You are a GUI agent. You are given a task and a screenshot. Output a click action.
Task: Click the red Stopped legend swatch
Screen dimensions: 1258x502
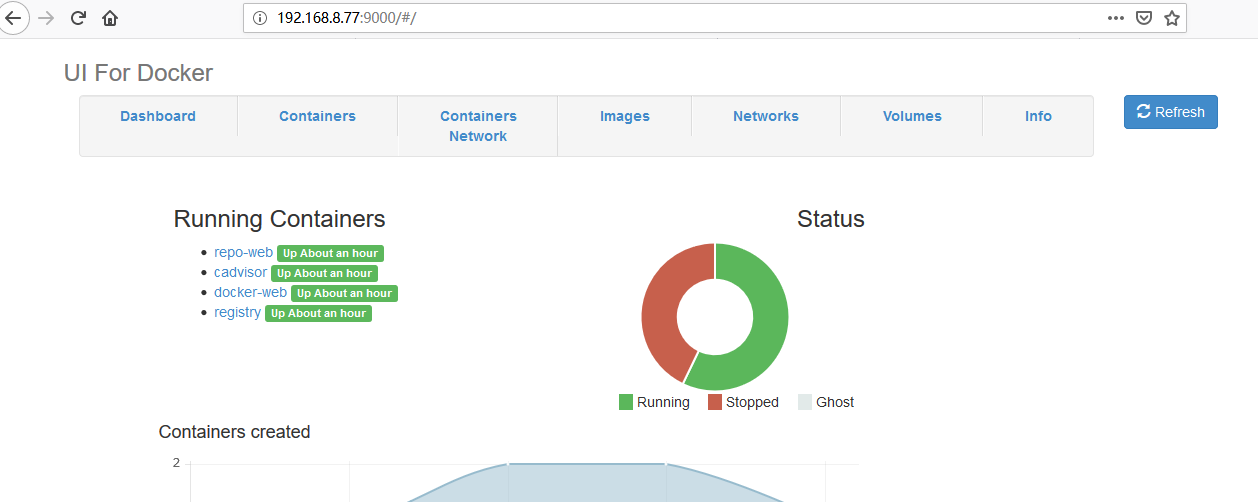[x=715, y=402]
